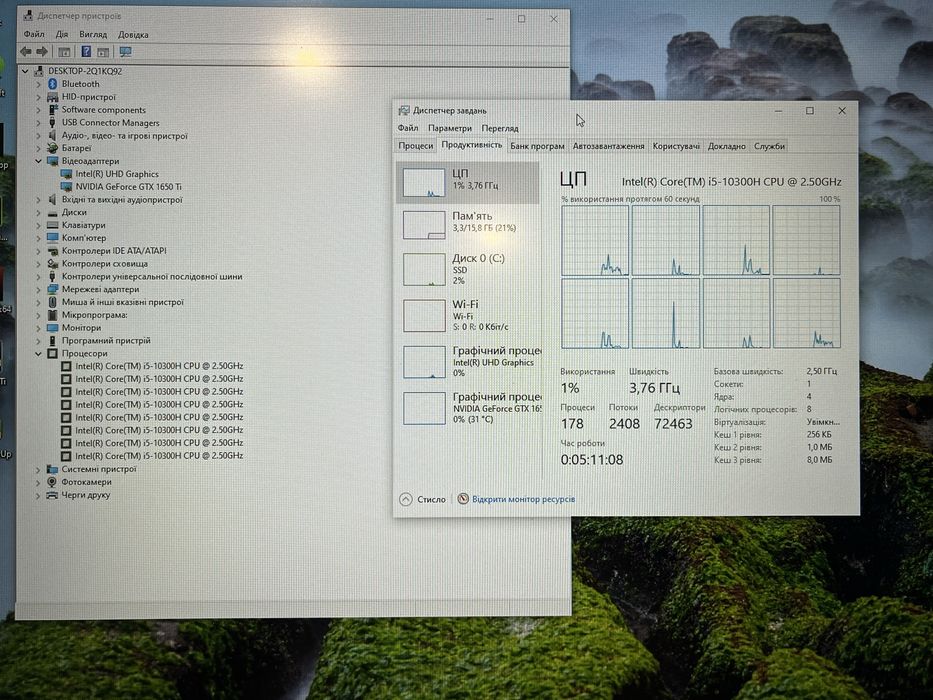Select the Диск 0 (C:) performance item
Screen dimensions: 933x700
click(x=468, y=269)
